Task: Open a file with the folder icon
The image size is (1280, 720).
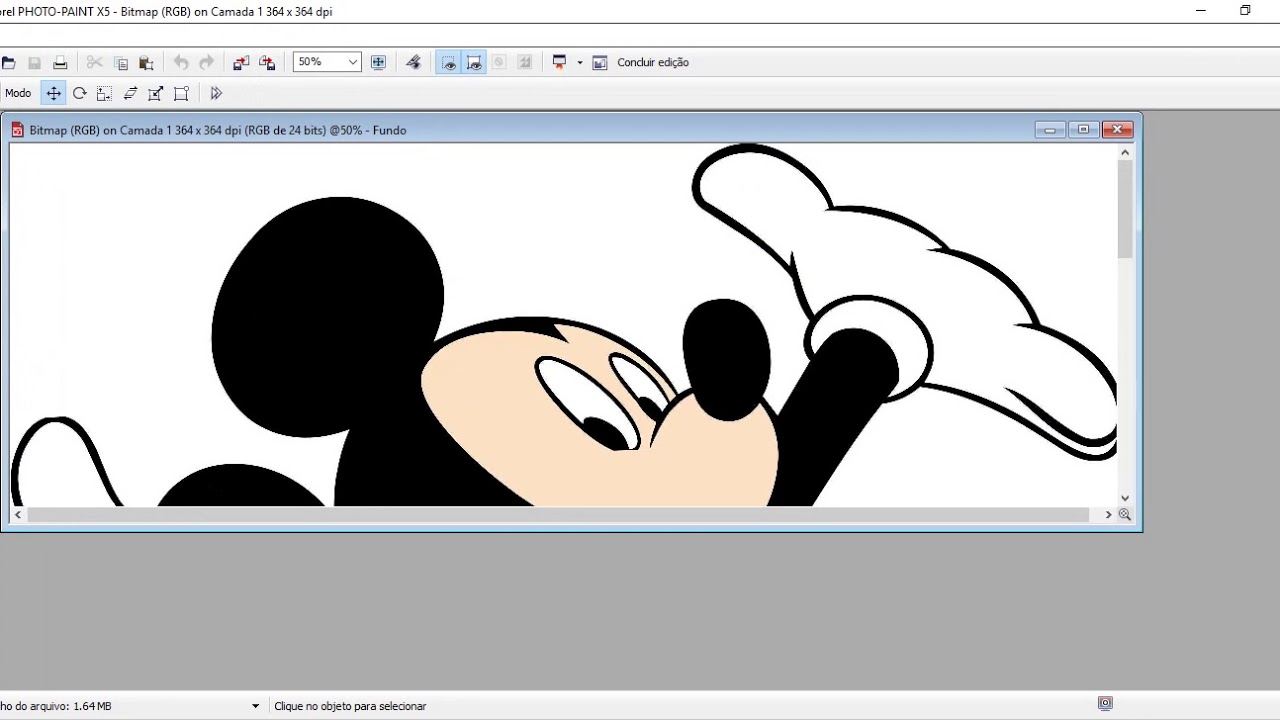Action: point(8,62)
